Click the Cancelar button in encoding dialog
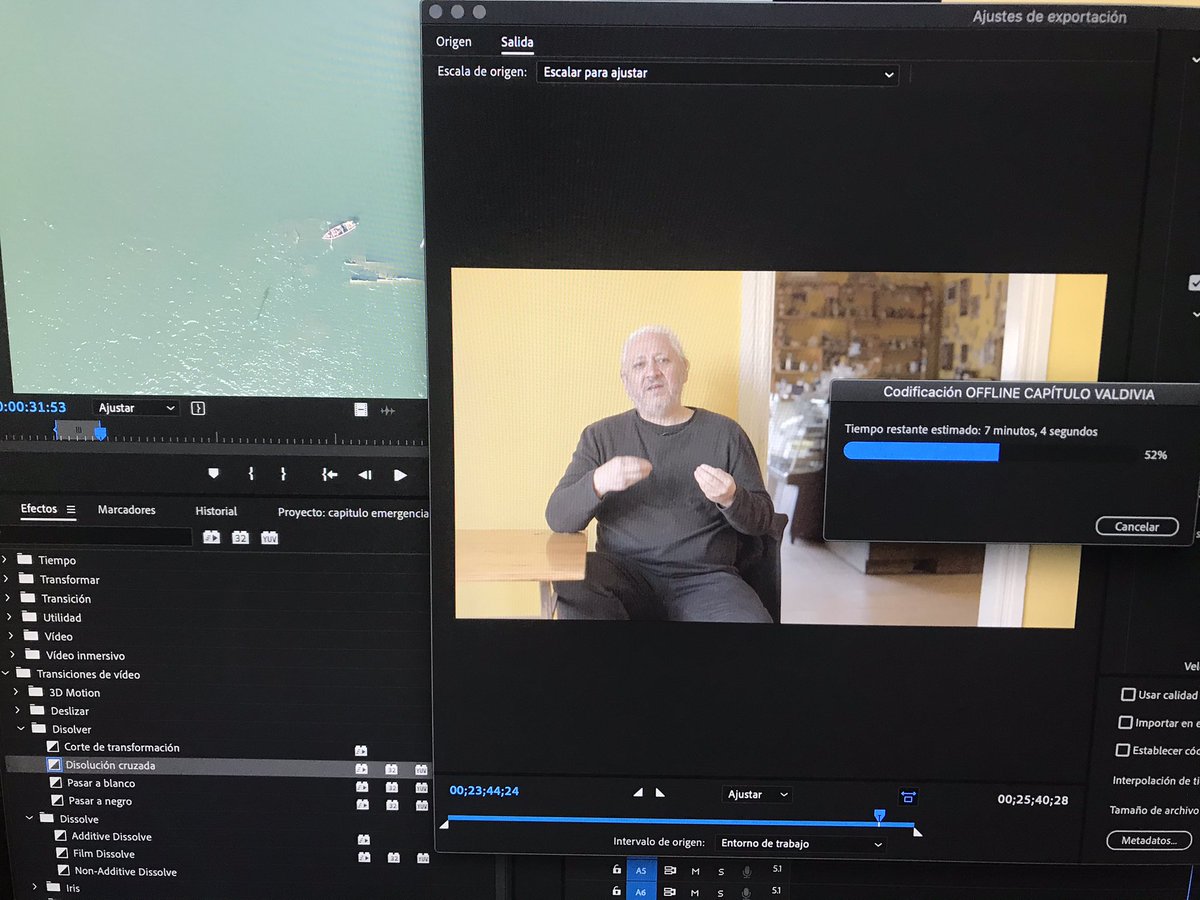The height and width of the screenshot is (900, 1200). pyautogui.click(x=1137, y=527)
